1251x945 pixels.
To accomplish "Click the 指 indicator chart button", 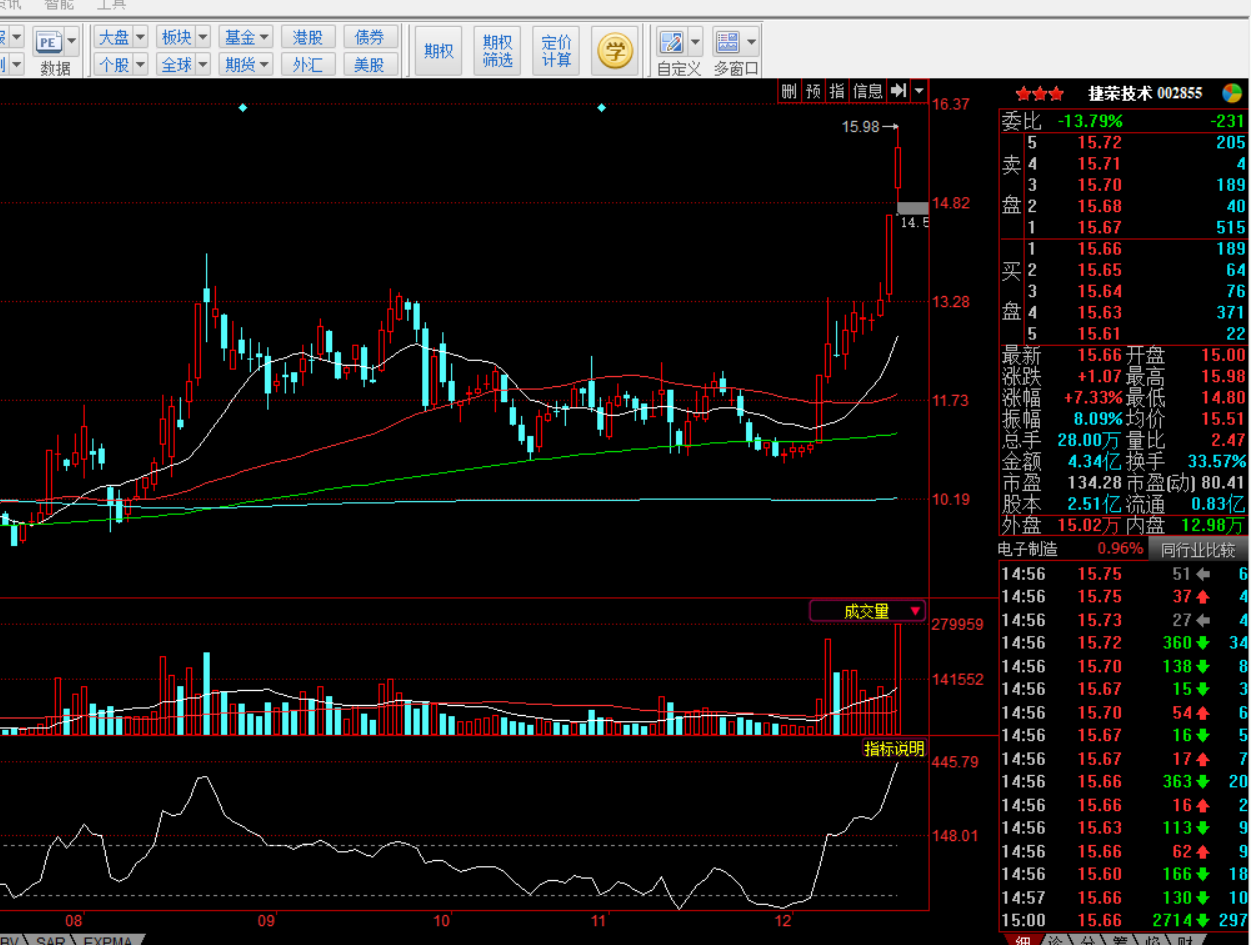I will coord(837,91).
